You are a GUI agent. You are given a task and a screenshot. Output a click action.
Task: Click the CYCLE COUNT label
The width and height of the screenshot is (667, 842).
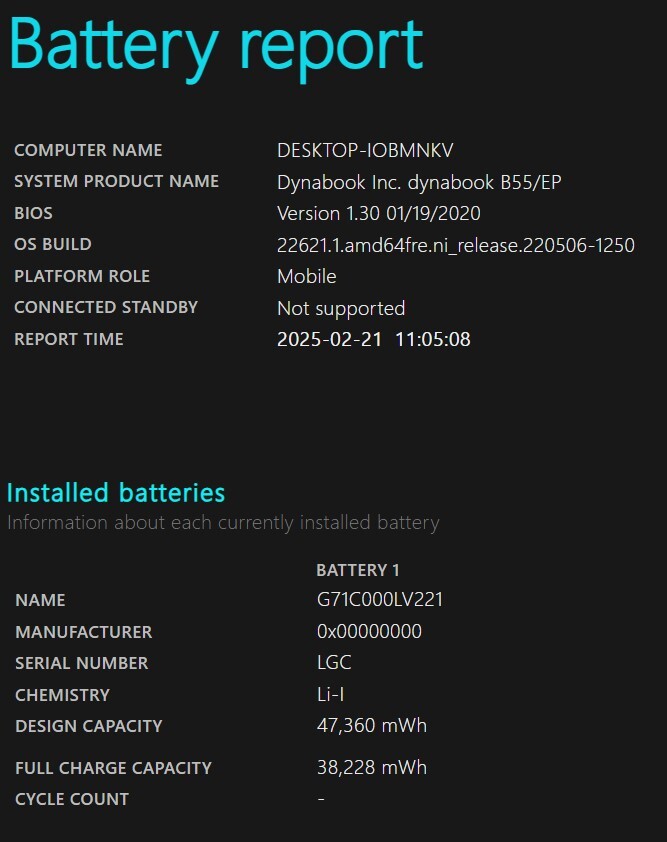[72, 800]
